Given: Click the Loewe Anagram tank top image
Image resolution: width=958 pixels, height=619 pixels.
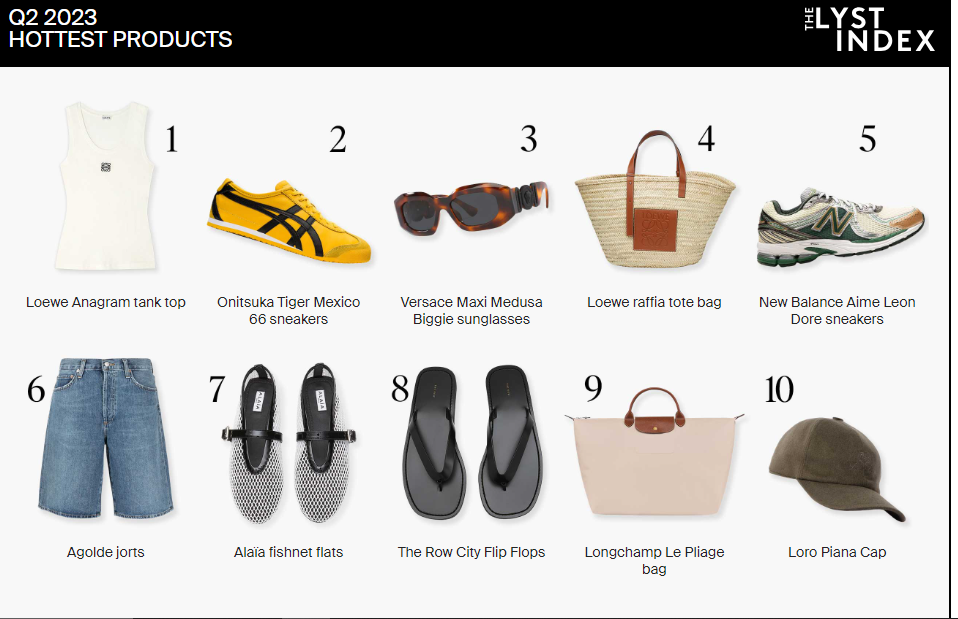Looking at the screenshot, I should (x=106, y=186).
